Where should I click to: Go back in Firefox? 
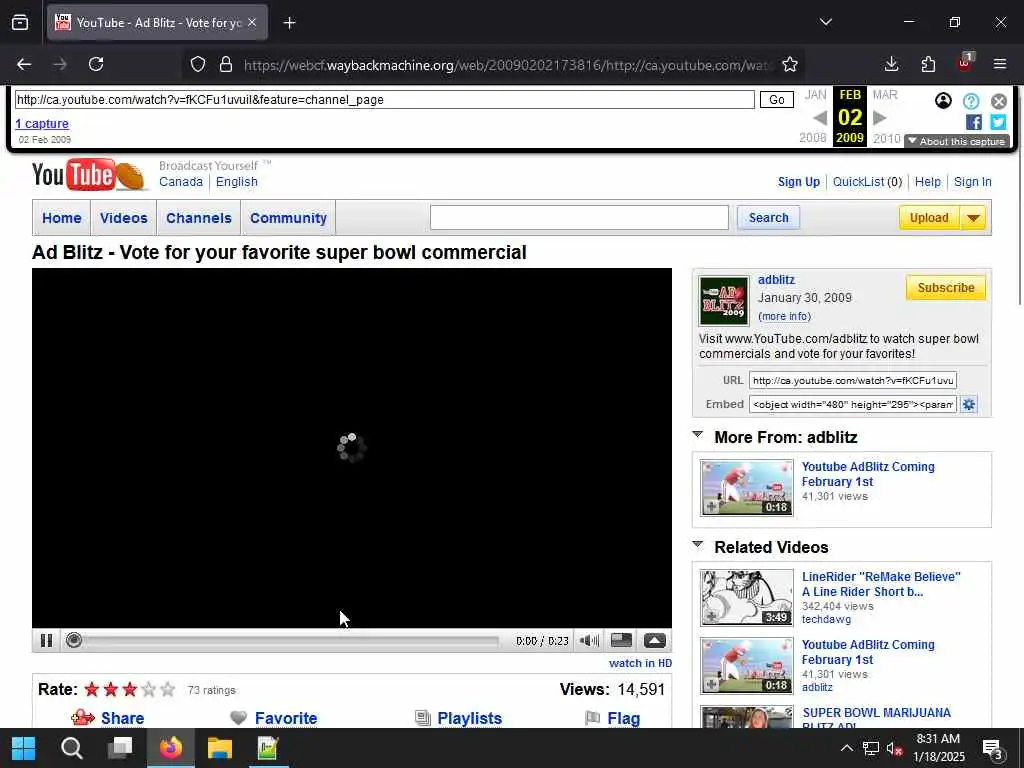pos(24,64)
